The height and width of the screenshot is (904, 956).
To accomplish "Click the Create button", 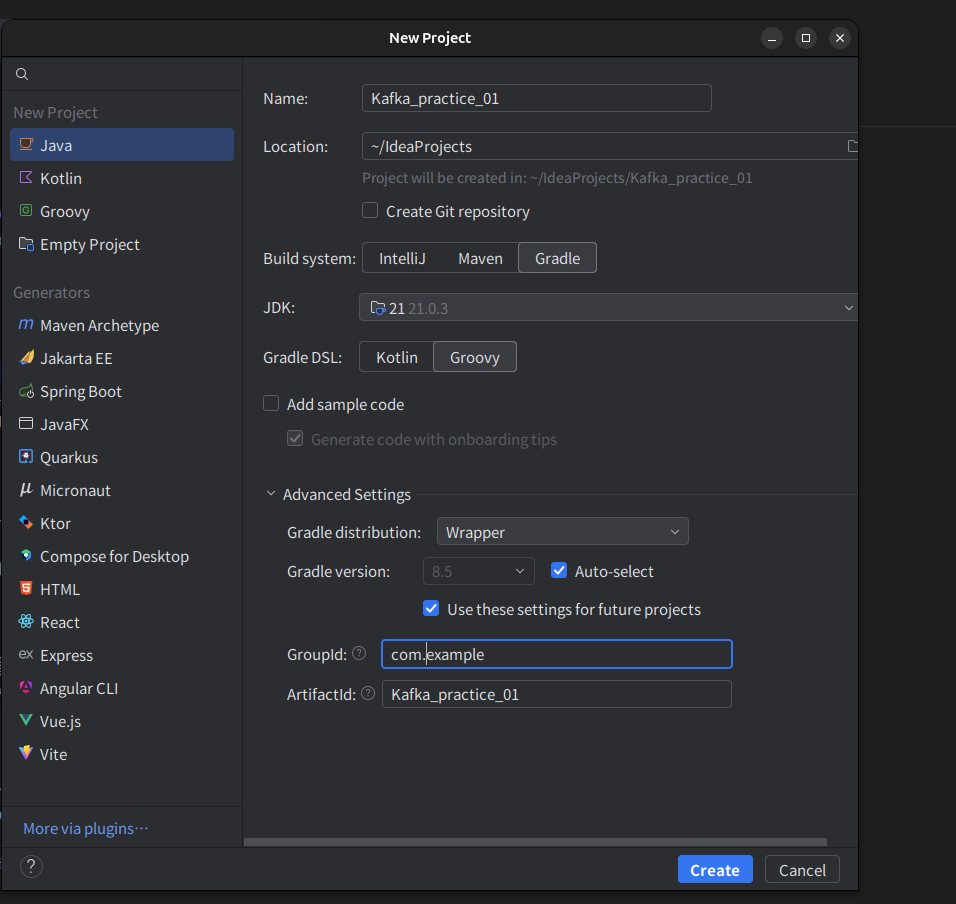I will point(715,869).
